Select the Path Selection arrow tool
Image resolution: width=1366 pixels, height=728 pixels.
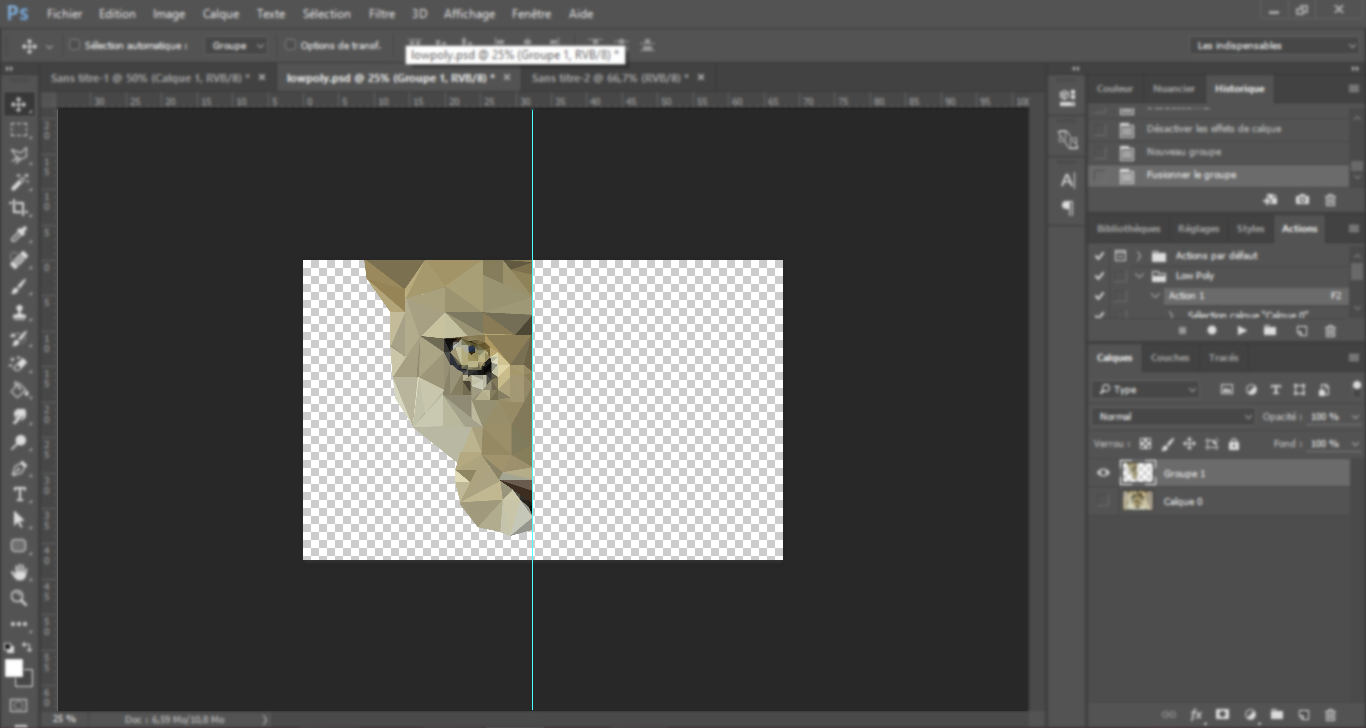pyautogui.click(x=19, y=520)
